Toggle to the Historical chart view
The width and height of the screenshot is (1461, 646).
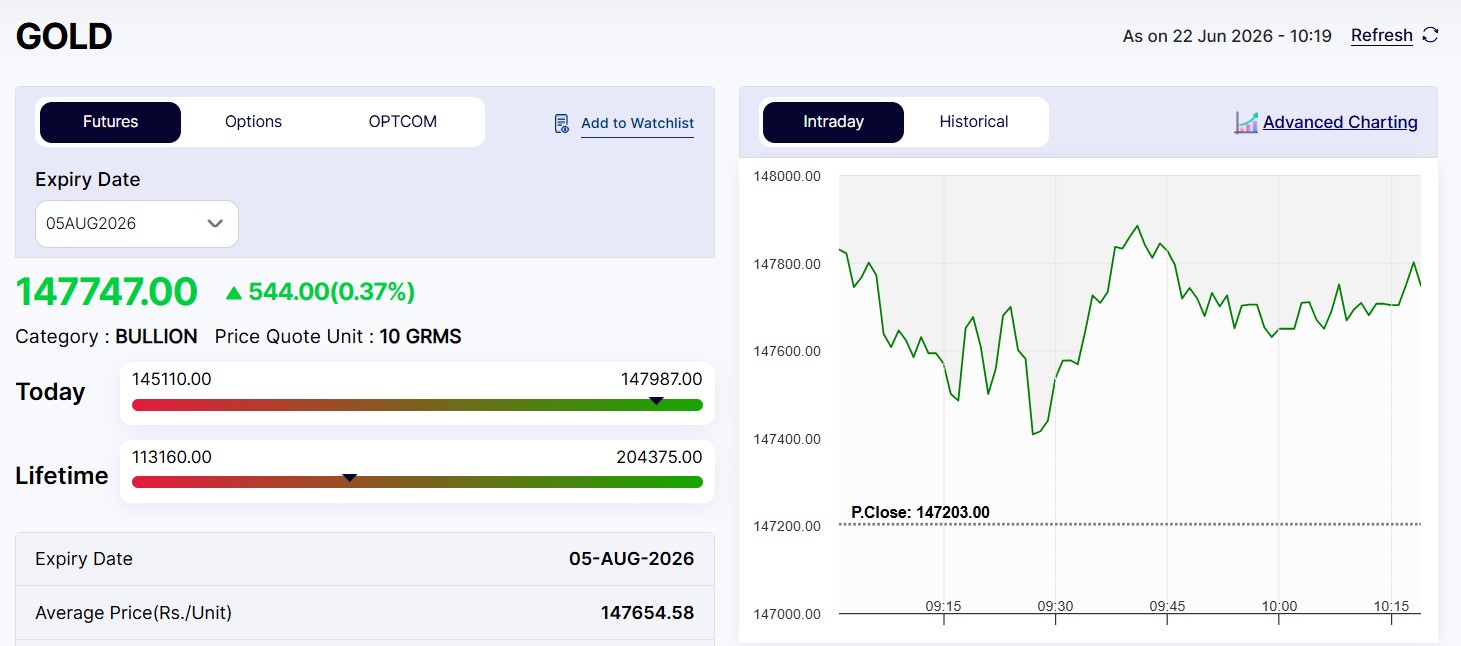coord(974,122)
